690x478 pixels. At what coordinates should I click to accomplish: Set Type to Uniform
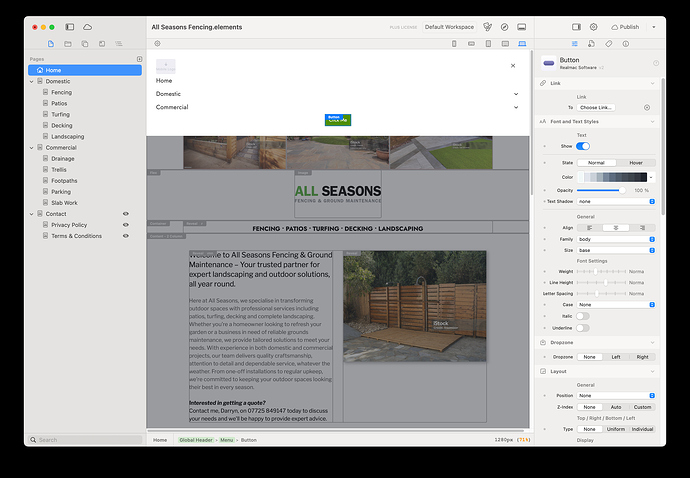pos(616,429)
